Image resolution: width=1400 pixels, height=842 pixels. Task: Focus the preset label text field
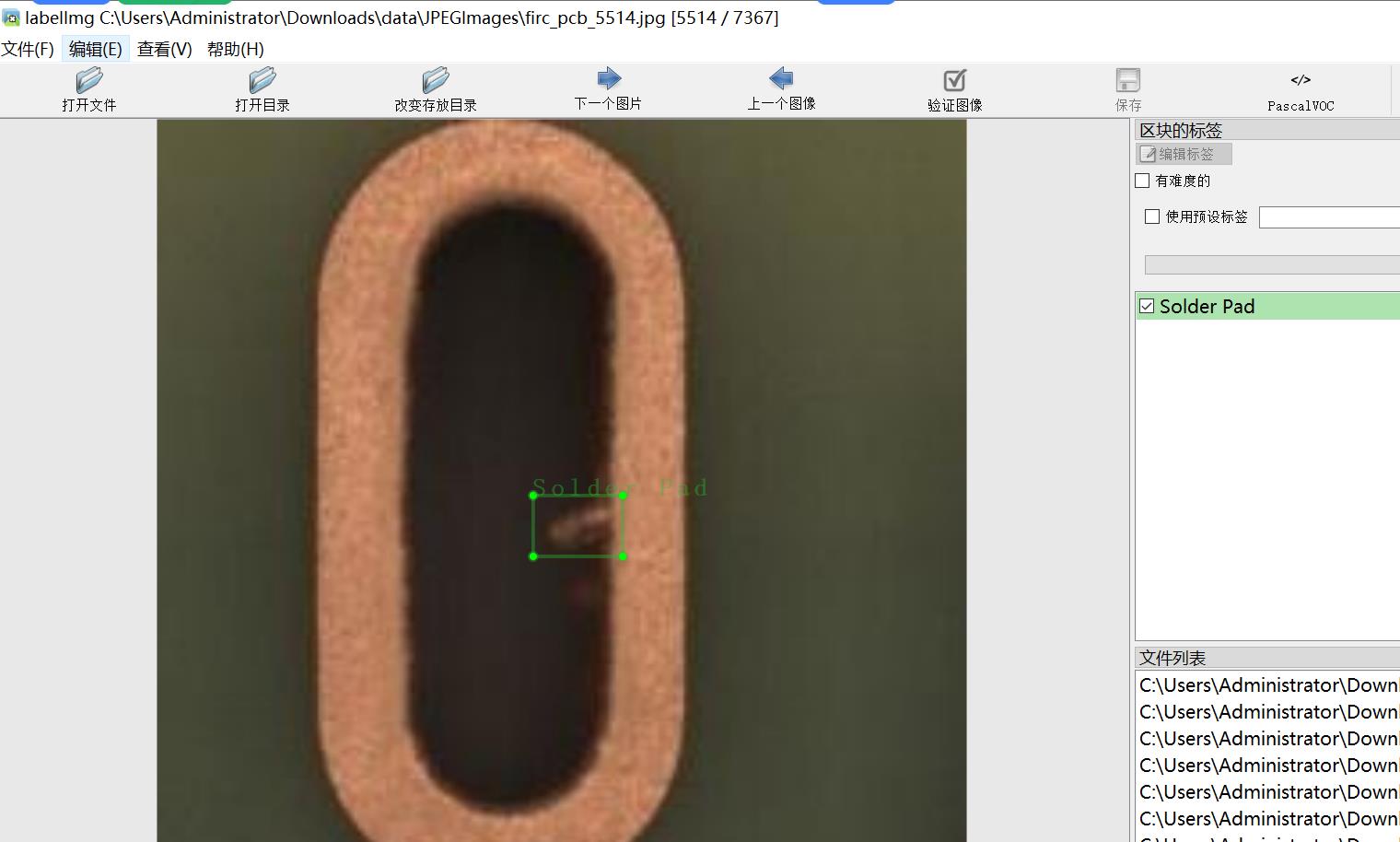pyautogui.click(x=1329, y=217)
